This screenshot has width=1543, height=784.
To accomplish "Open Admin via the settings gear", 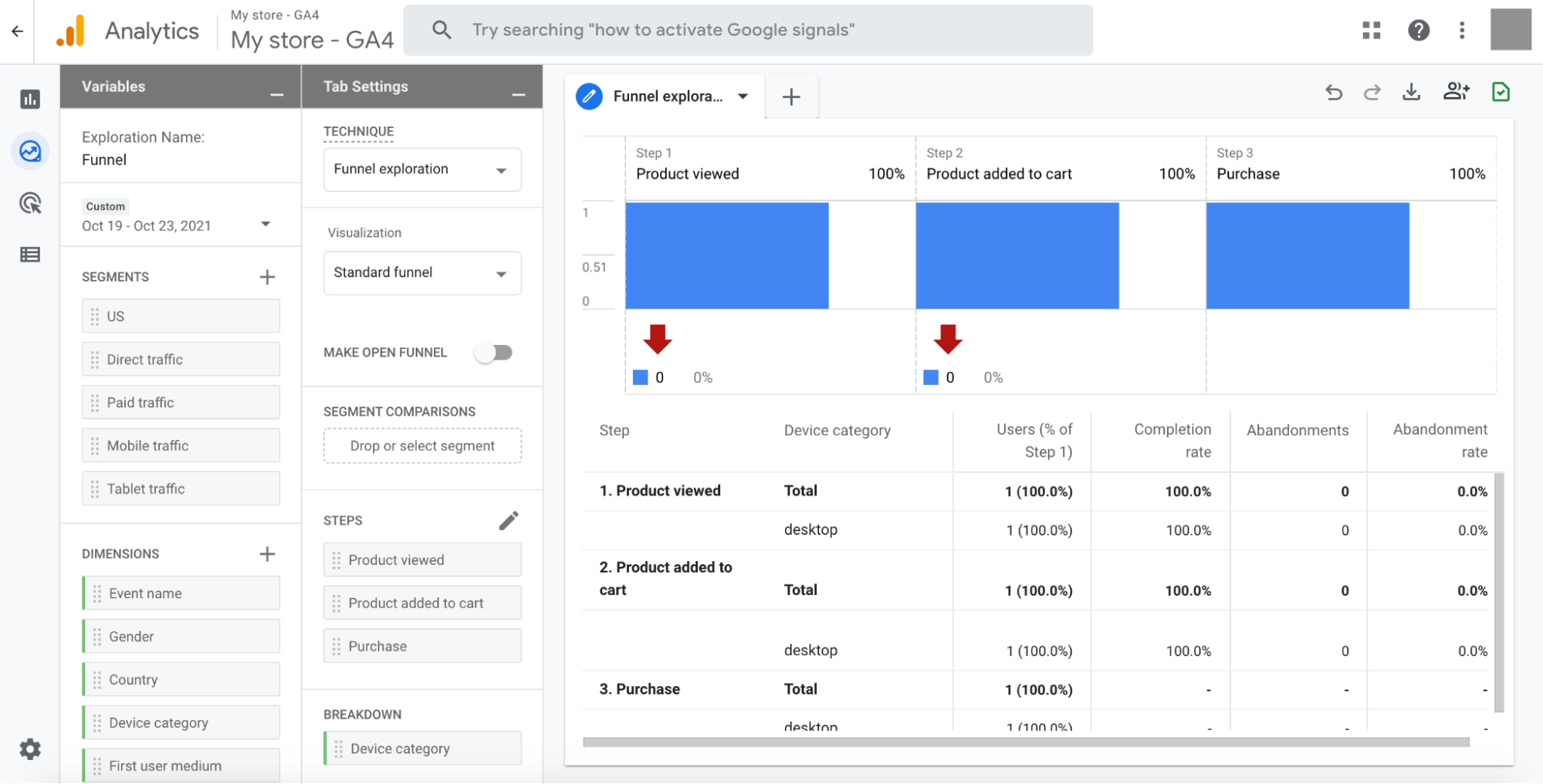I will (x=30, y=749).
